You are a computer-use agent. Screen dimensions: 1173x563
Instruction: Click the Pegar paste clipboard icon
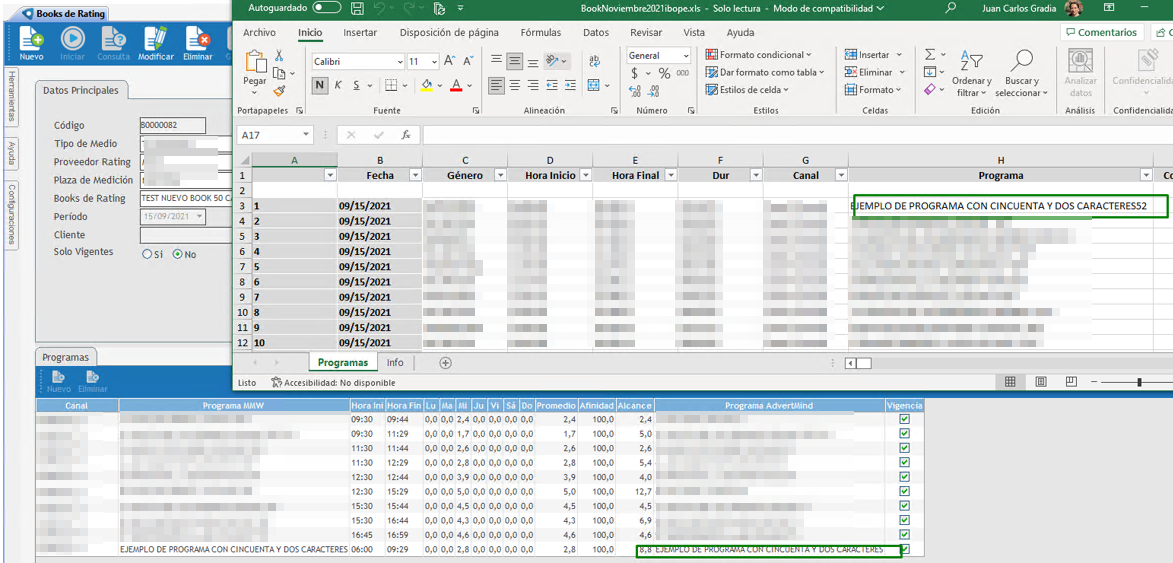coord(256,63)
